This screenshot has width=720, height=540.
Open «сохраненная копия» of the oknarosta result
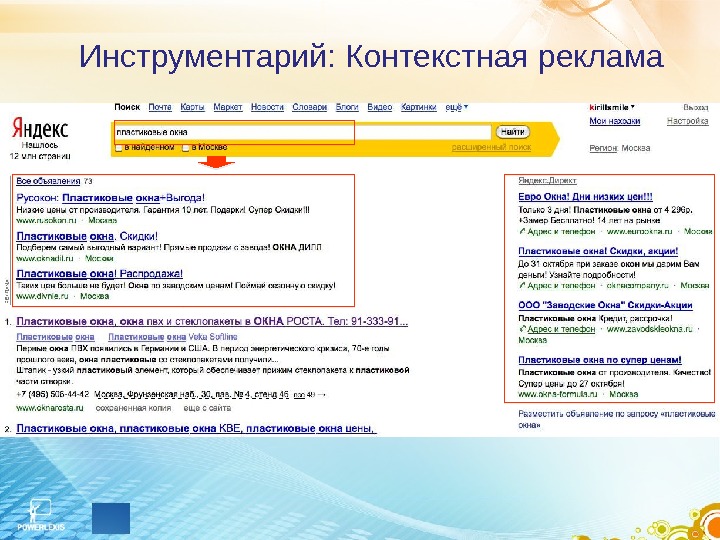(133, 408)
